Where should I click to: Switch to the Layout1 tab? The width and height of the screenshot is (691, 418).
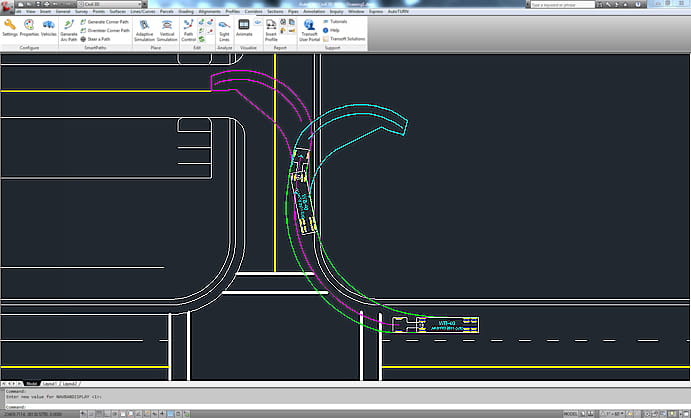[x=50, y=384]
